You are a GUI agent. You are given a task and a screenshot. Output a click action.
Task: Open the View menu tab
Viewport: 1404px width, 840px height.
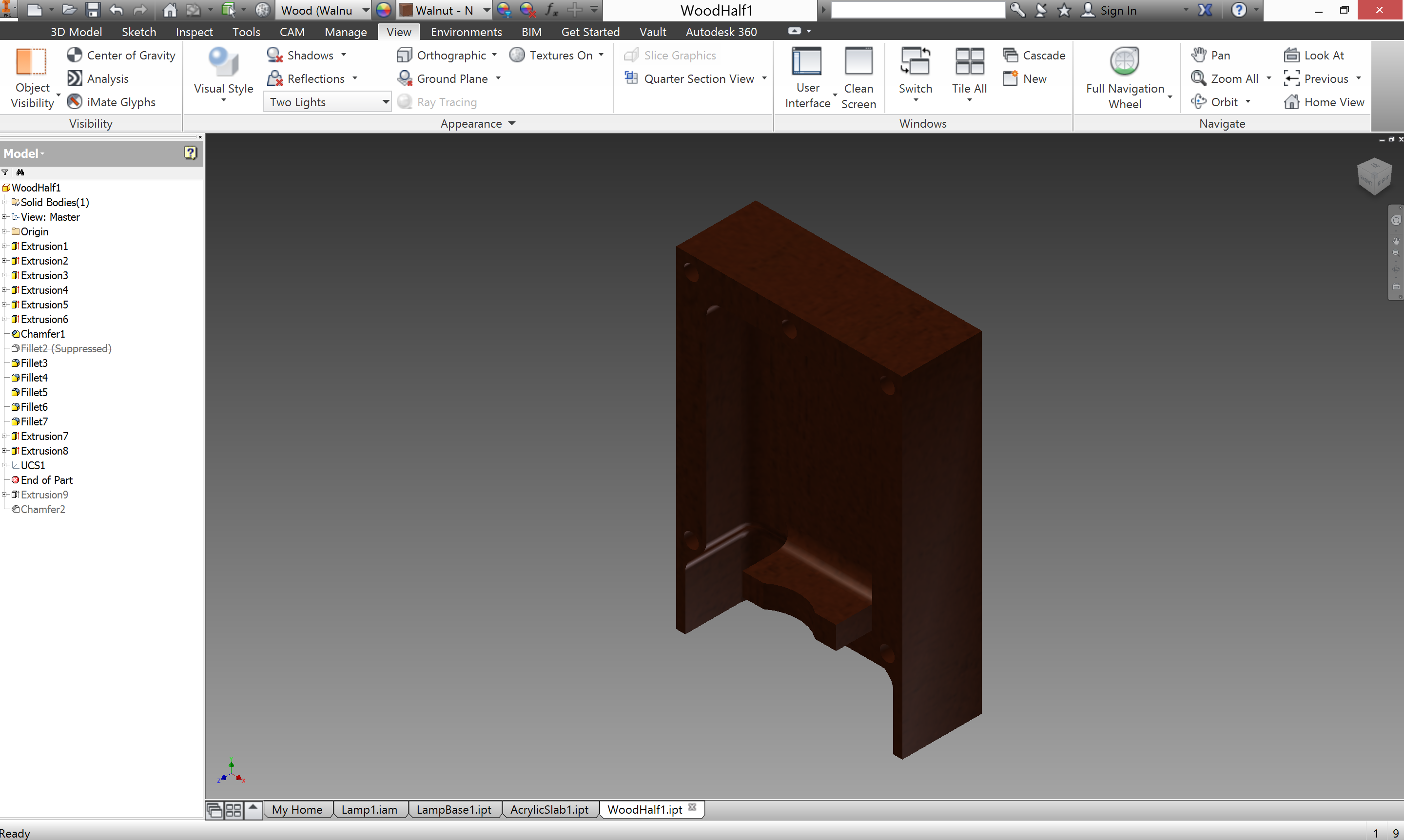coord(398,31)
